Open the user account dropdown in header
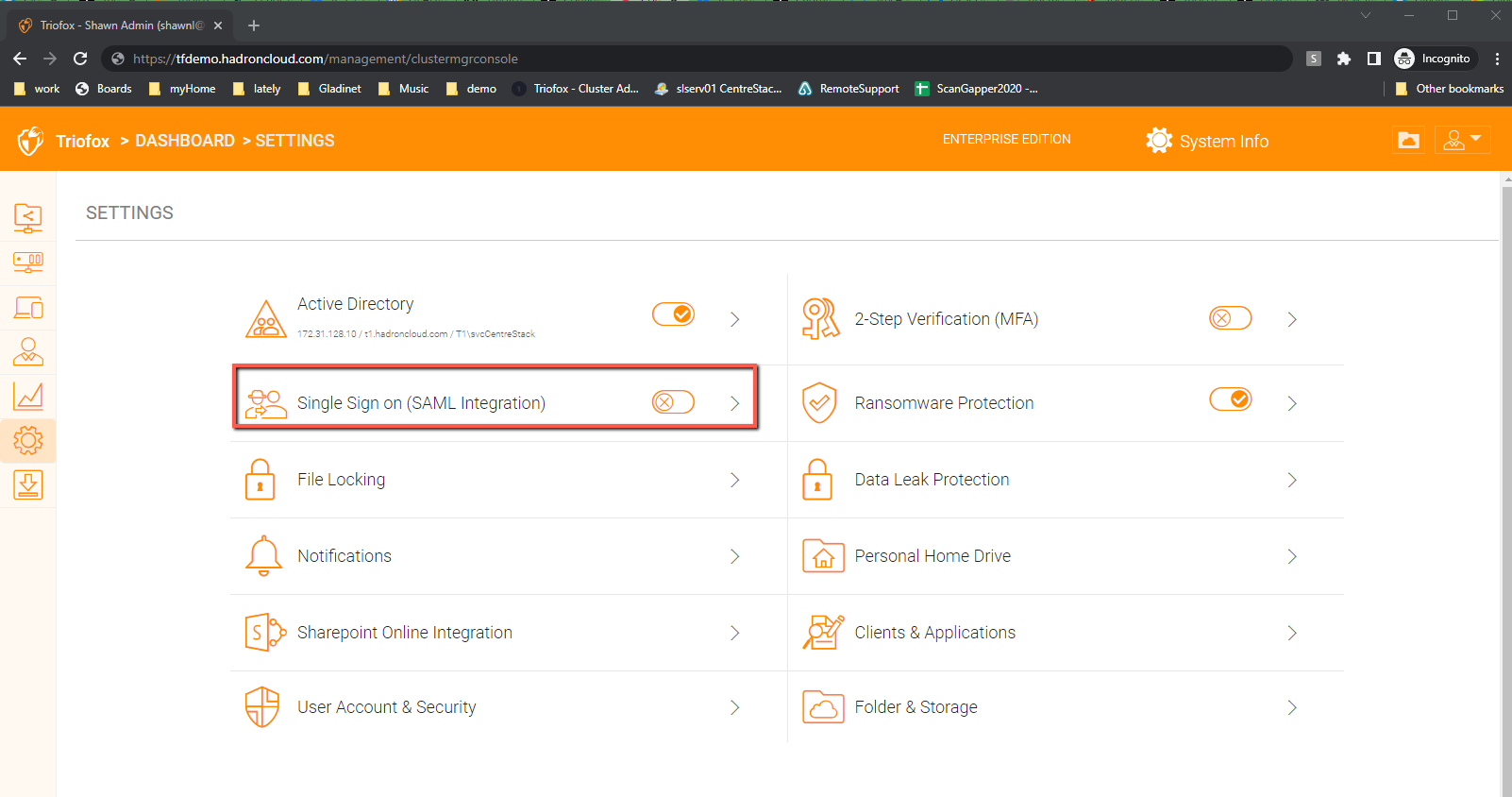1512x797 pixels. (1463, 140)
